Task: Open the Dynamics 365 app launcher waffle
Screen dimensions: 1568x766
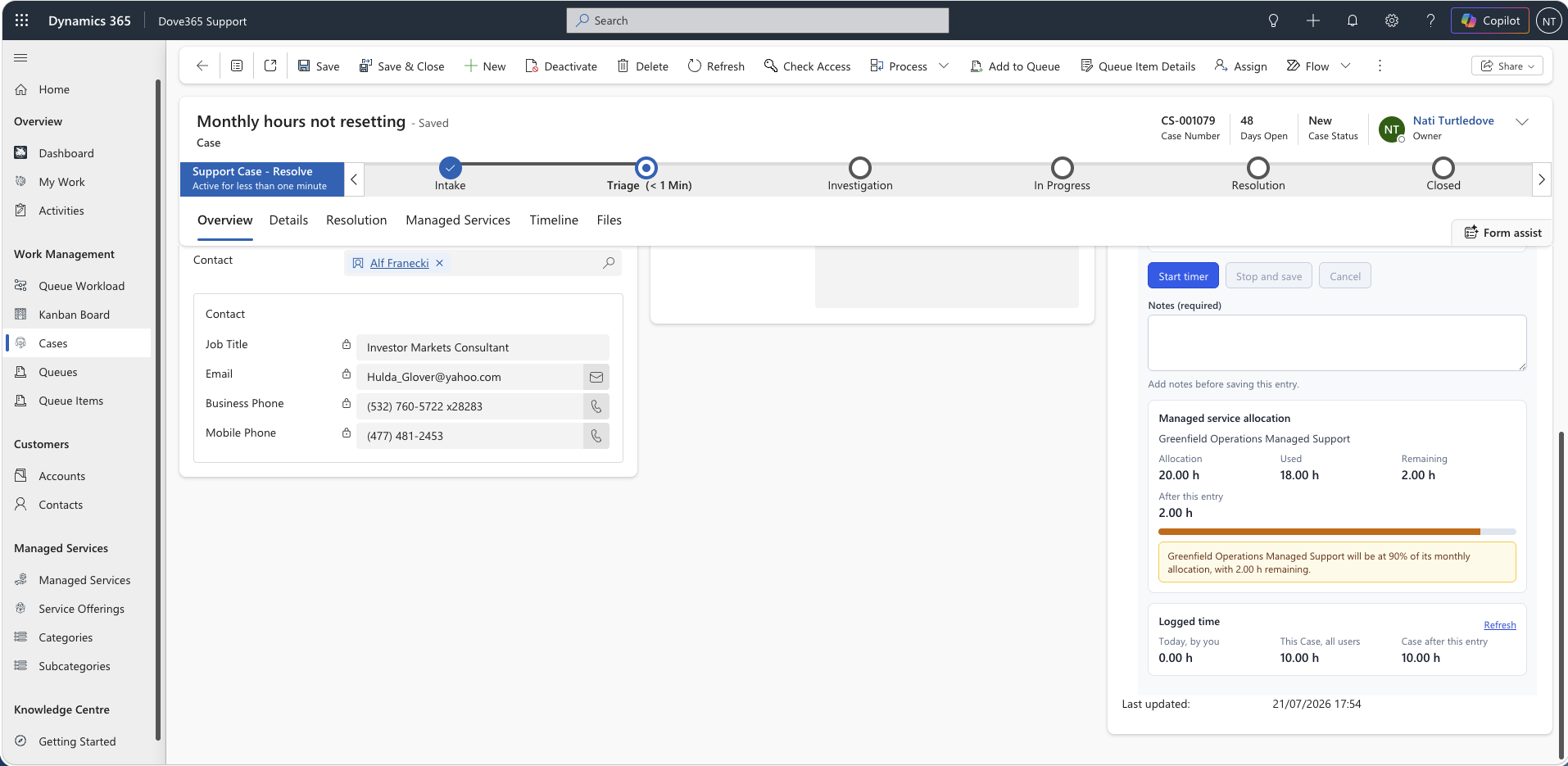Action: point(22,20)
